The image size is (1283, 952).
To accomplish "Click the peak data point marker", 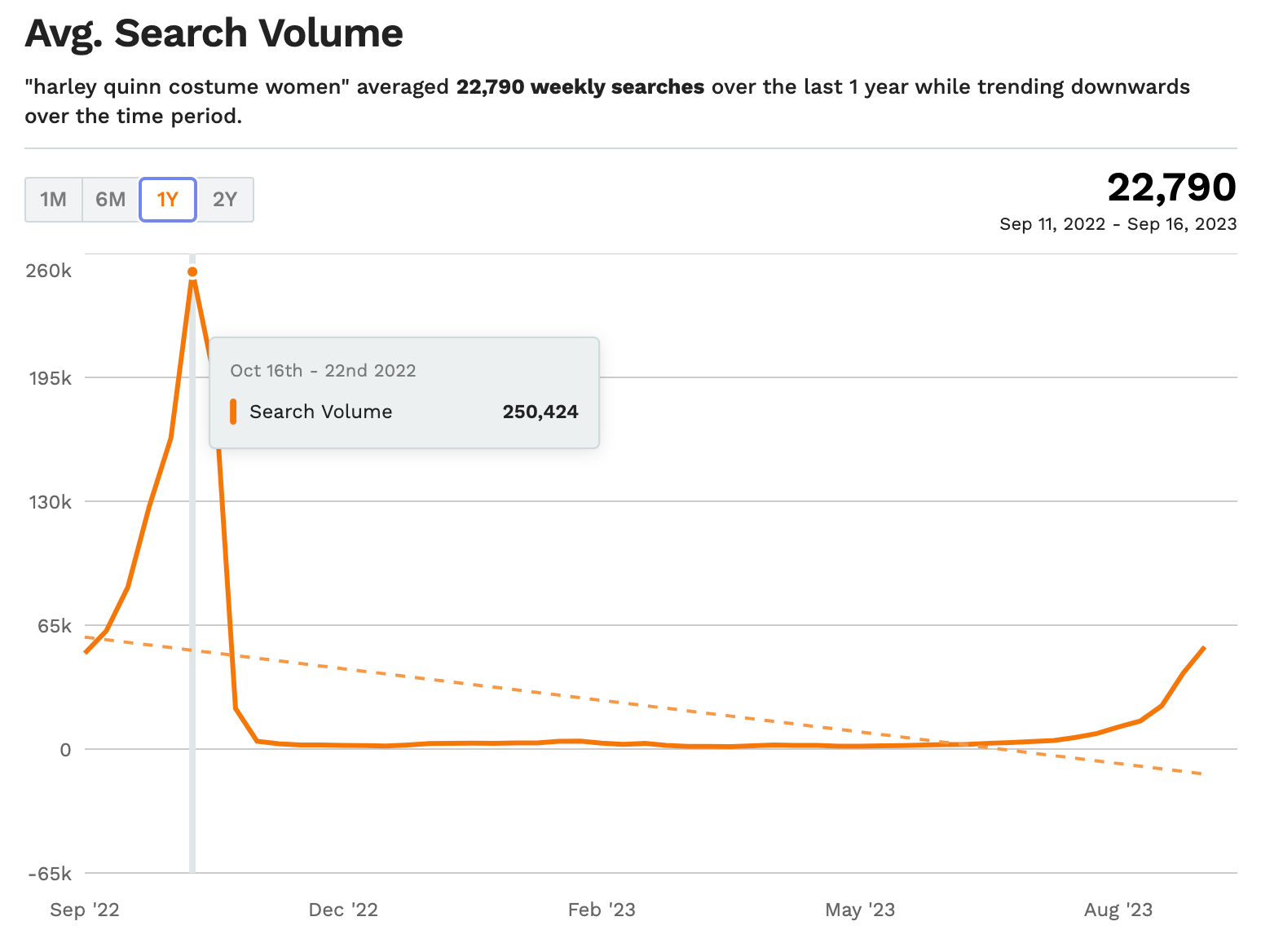I will click(192, 272).
